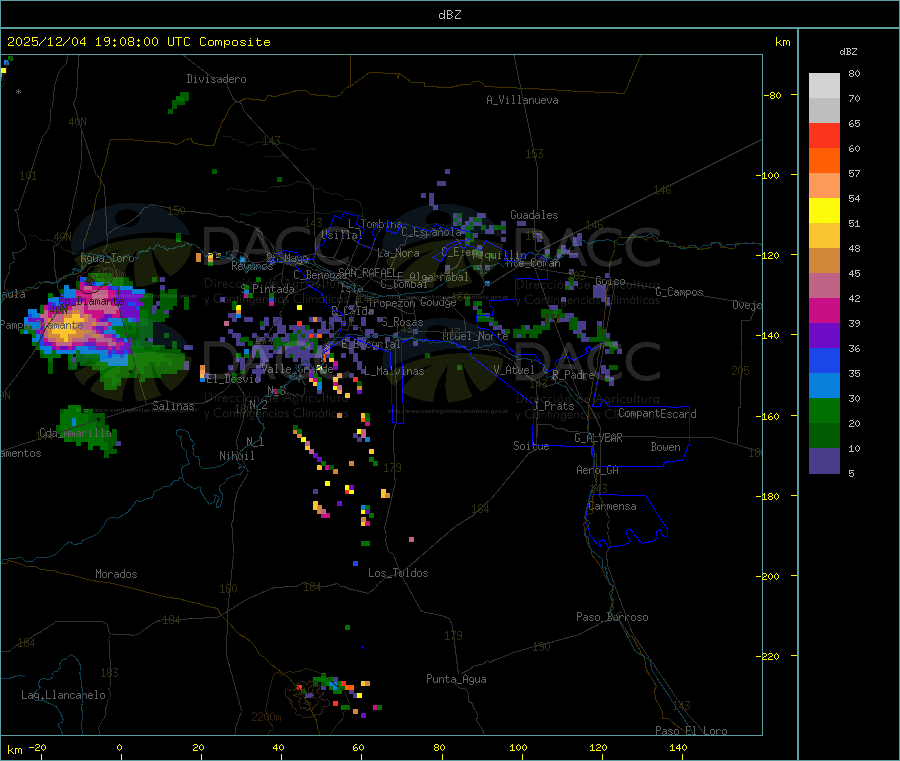Click the 'Morados' map label
This screenshot has height=761, width=900.
116,574
